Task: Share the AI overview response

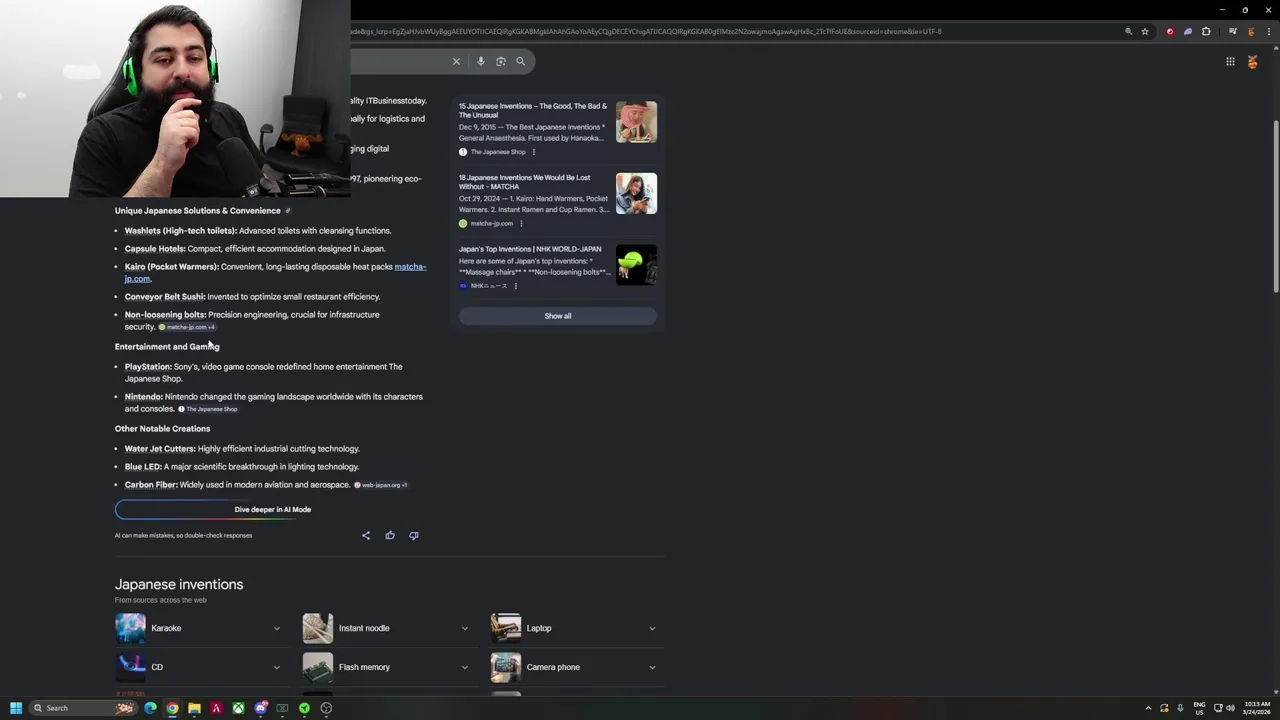Action: tap(366, 535)
